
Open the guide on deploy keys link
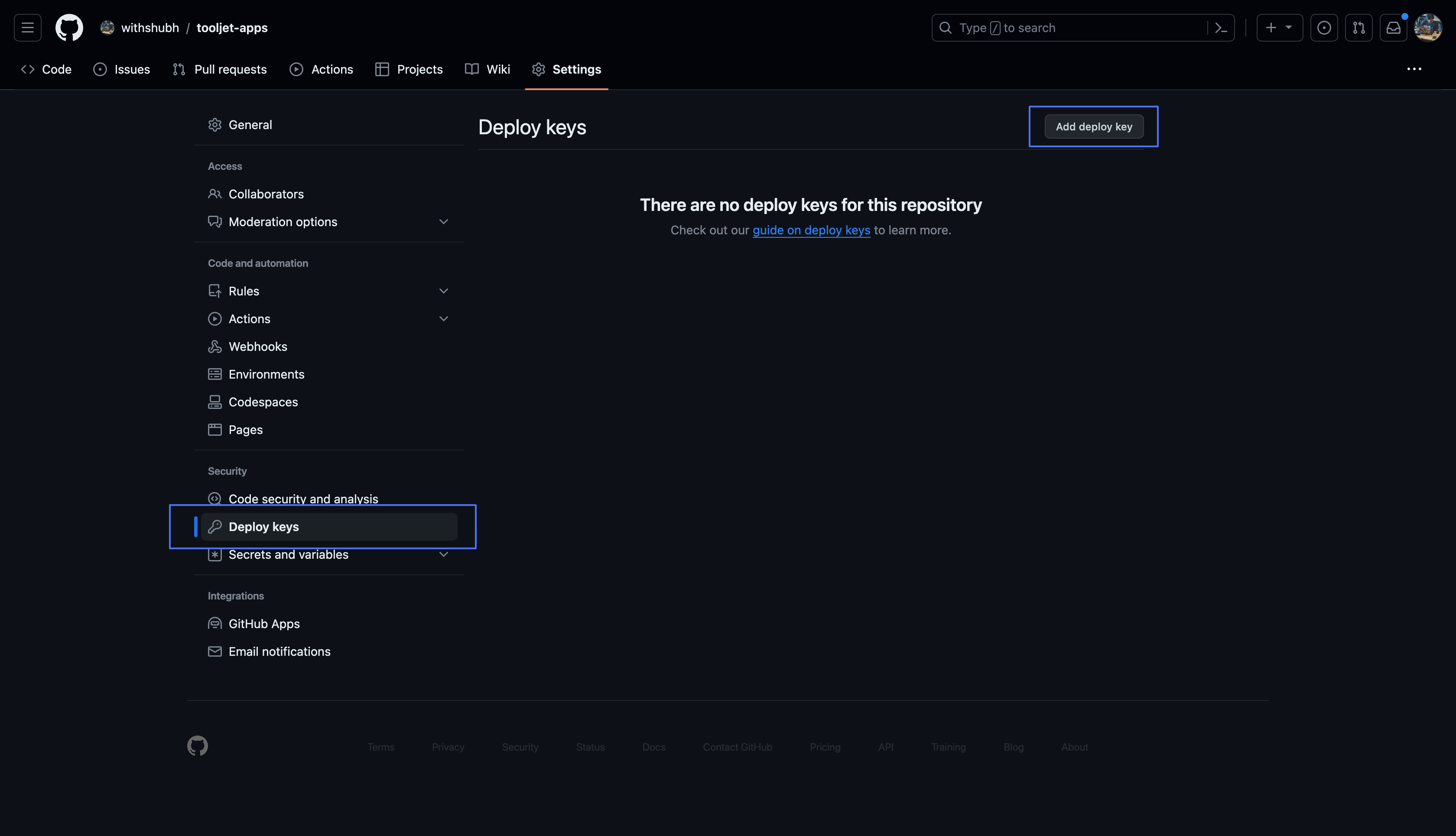point(811,230)
